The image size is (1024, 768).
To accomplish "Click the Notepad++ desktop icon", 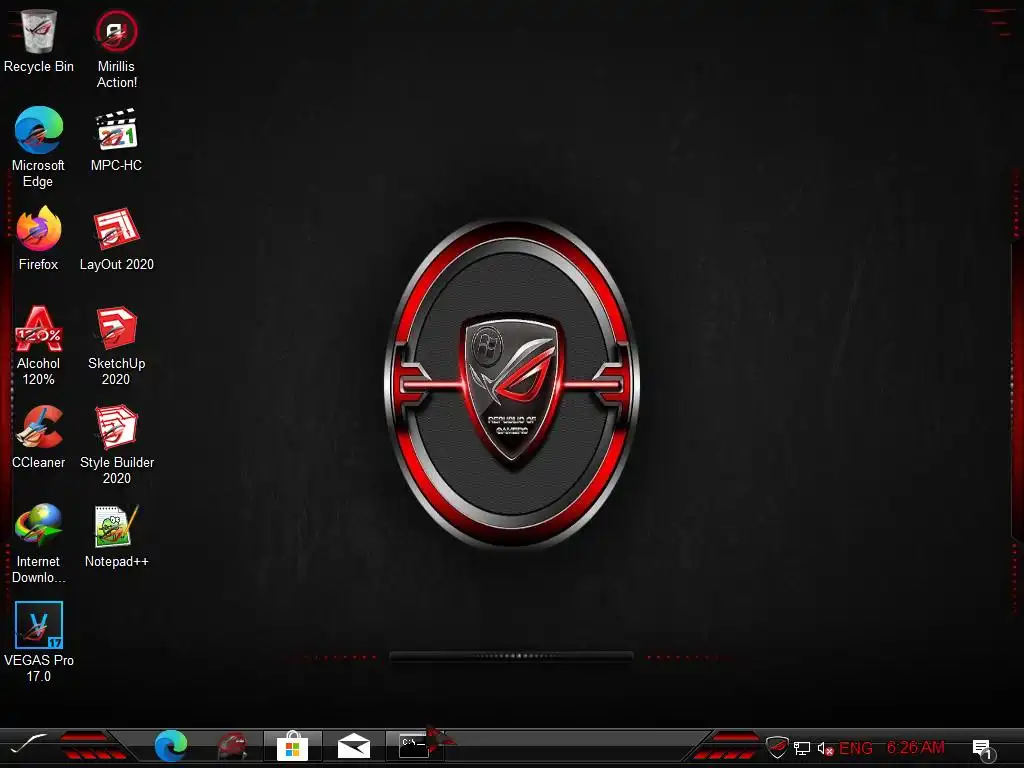I will 116,536.
